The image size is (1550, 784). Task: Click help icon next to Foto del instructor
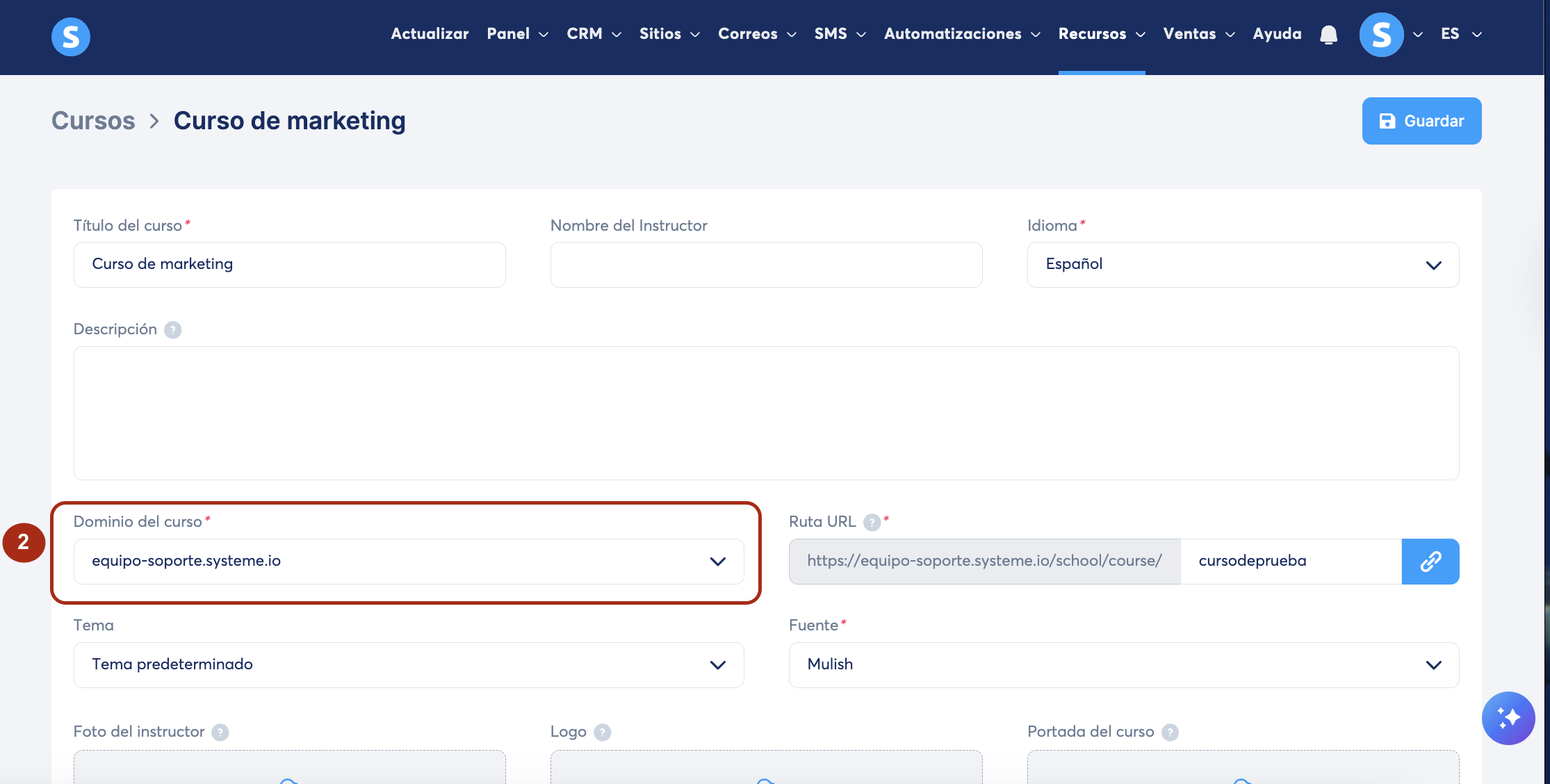pyautogui.click(x=220, y=733)
